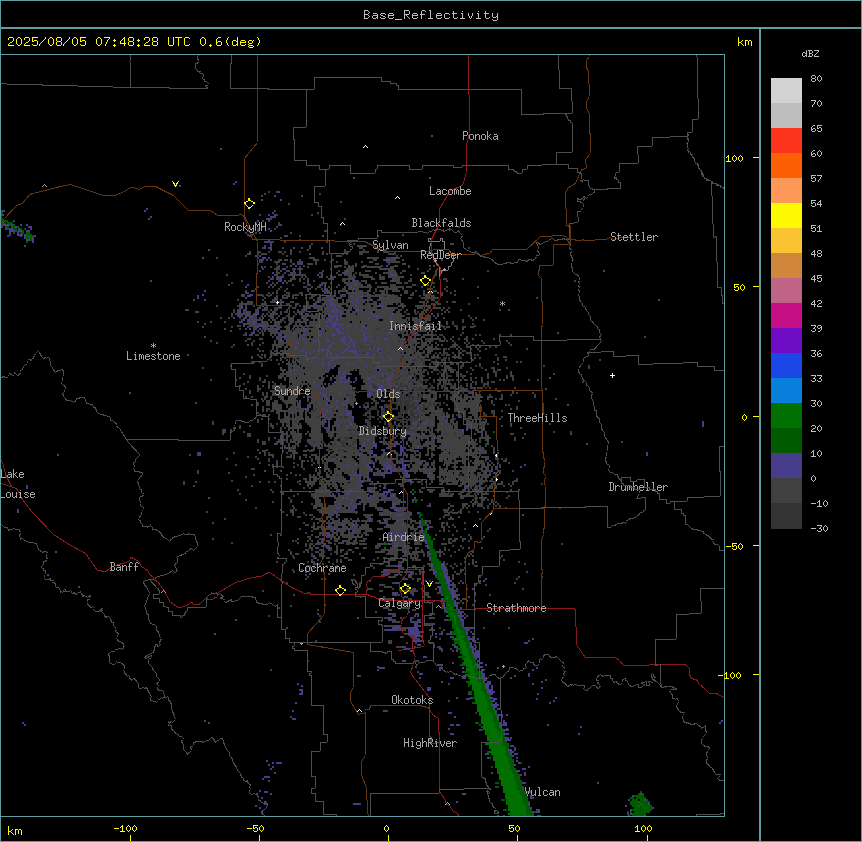Click the dark green 10–20 dBZ legend swatch
The height and width of the screenshot is (842, 862).
tap(786, 441)
